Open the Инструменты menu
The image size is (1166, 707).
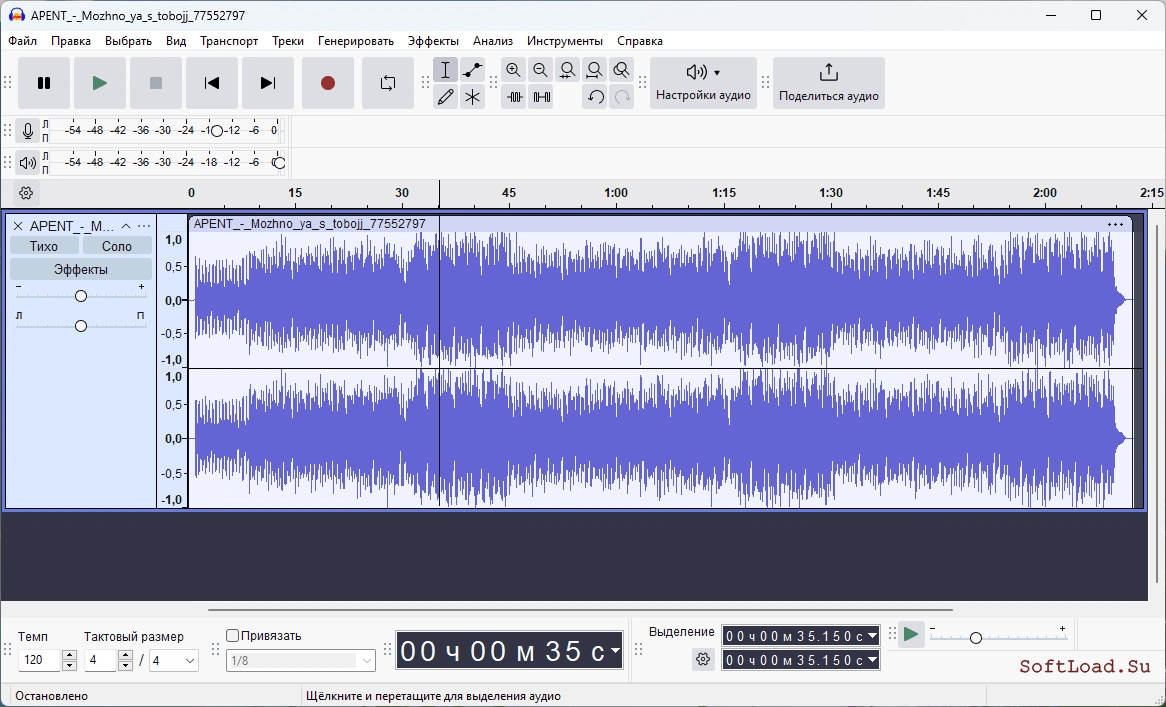565,41
